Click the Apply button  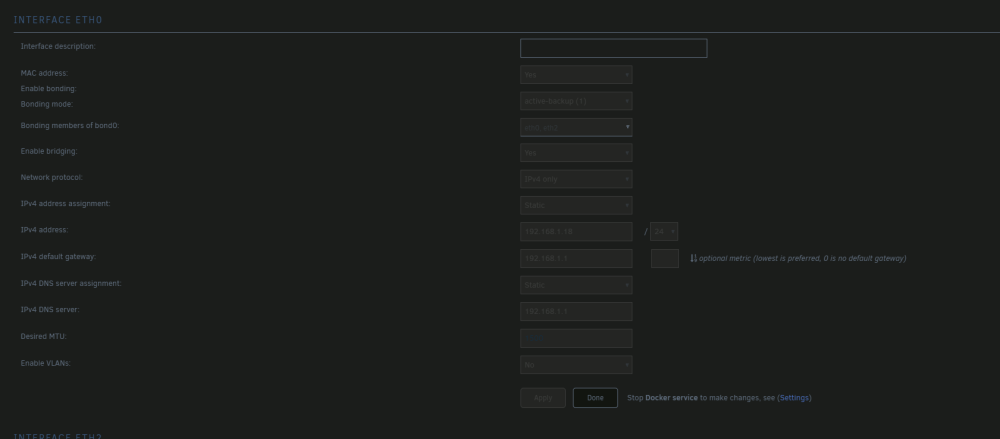tap(543, 398)
